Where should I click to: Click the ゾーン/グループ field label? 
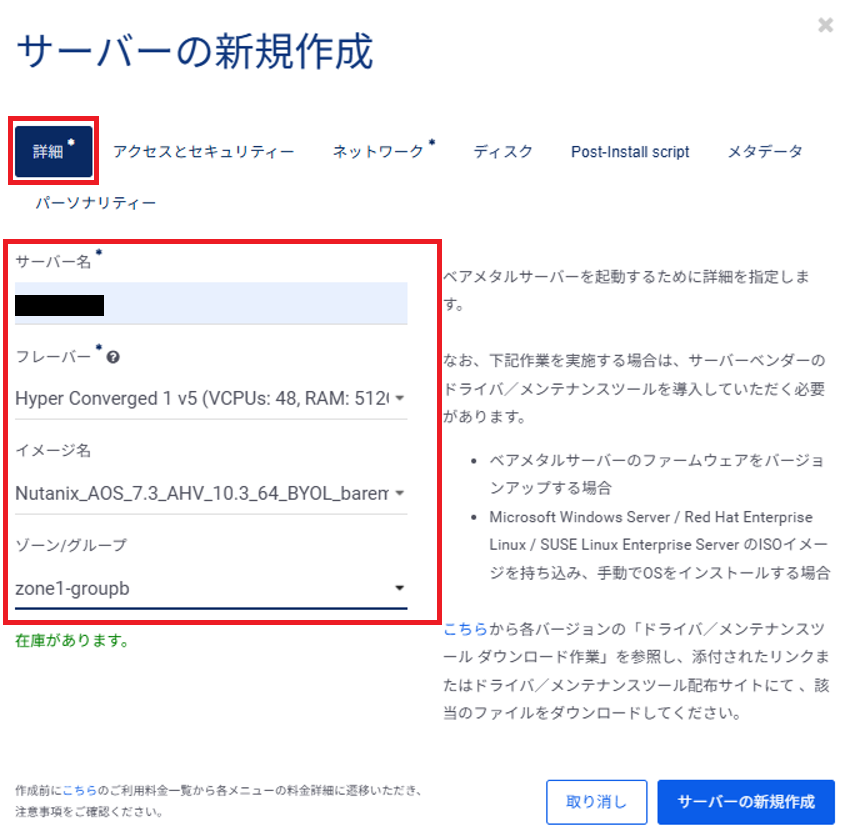tap(71, 546)
